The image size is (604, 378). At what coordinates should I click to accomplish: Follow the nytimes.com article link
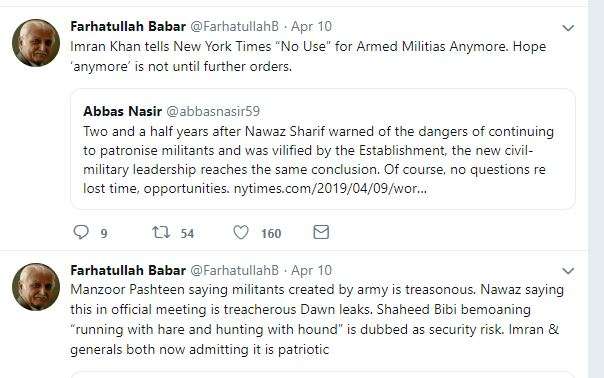(330, 188)
